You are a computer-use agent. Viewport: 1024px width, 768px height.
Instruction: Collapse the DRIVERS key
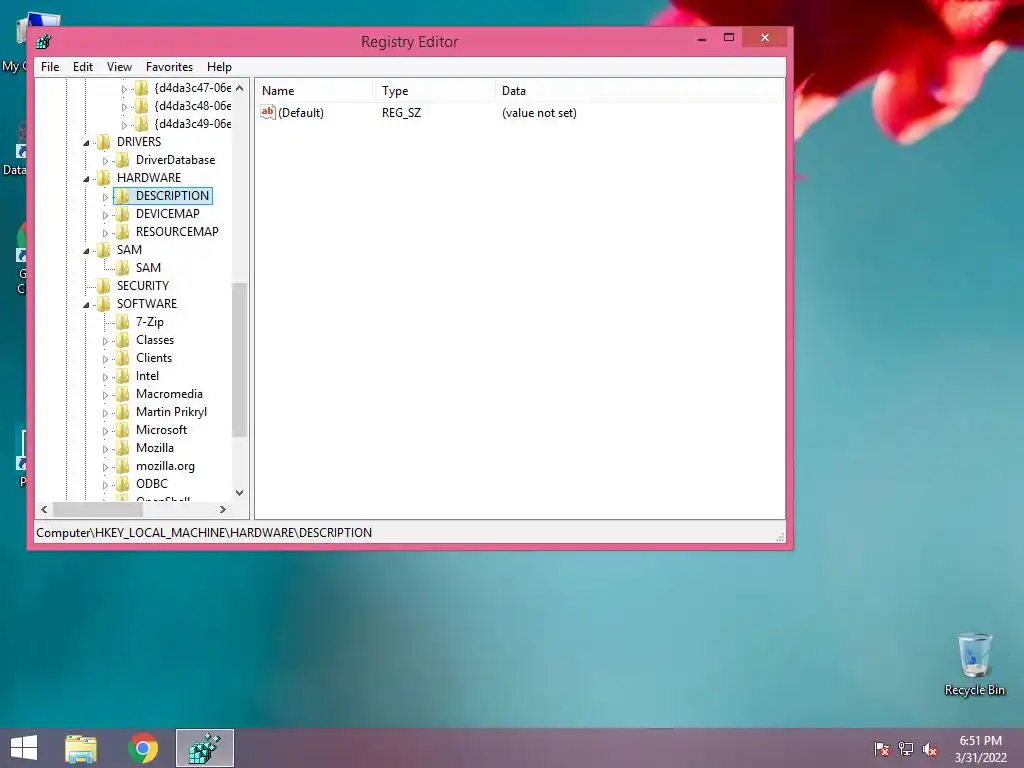click(86, 142)
